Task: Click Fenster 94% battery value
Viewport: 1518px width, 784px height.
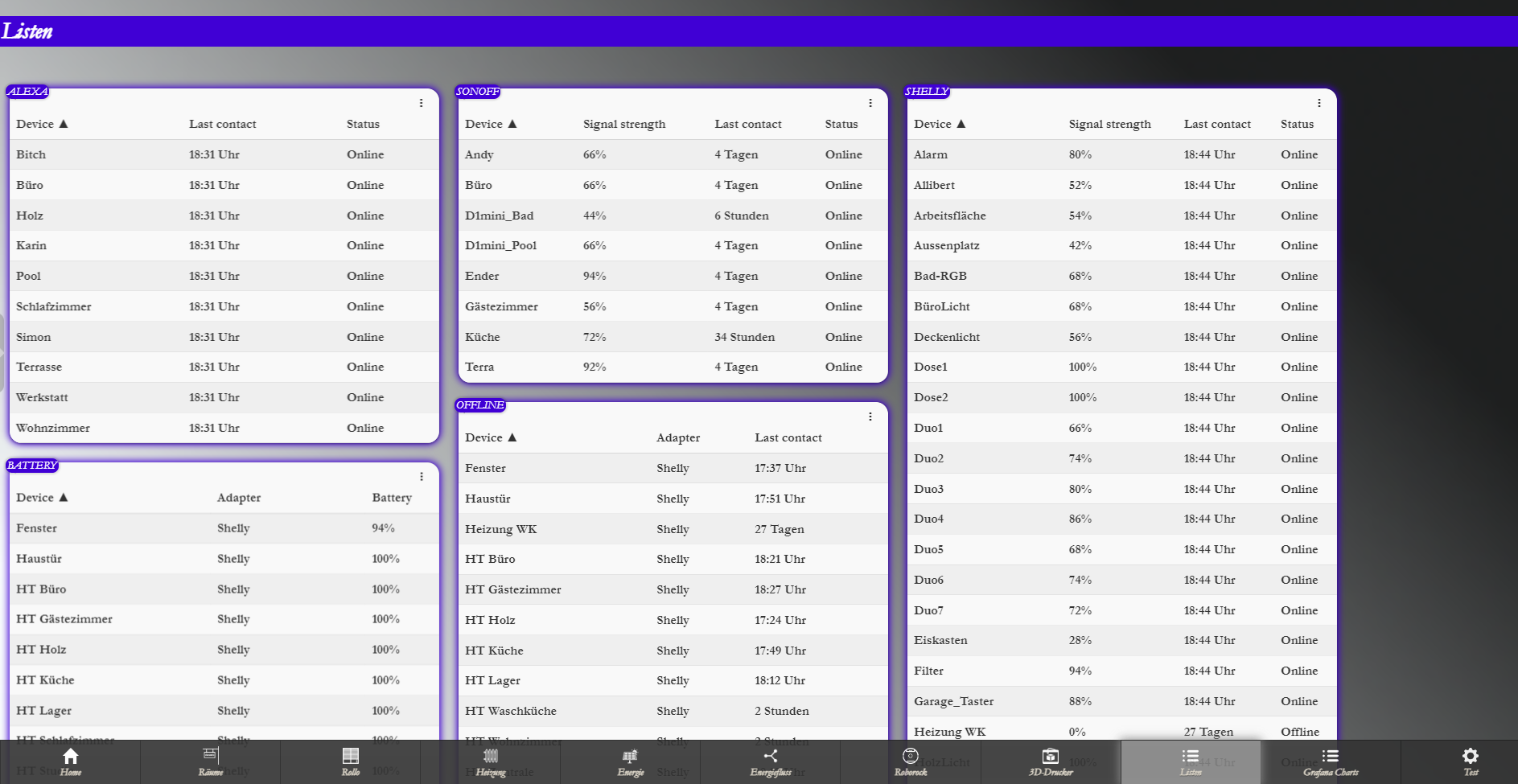Action: tap(383, 528)
